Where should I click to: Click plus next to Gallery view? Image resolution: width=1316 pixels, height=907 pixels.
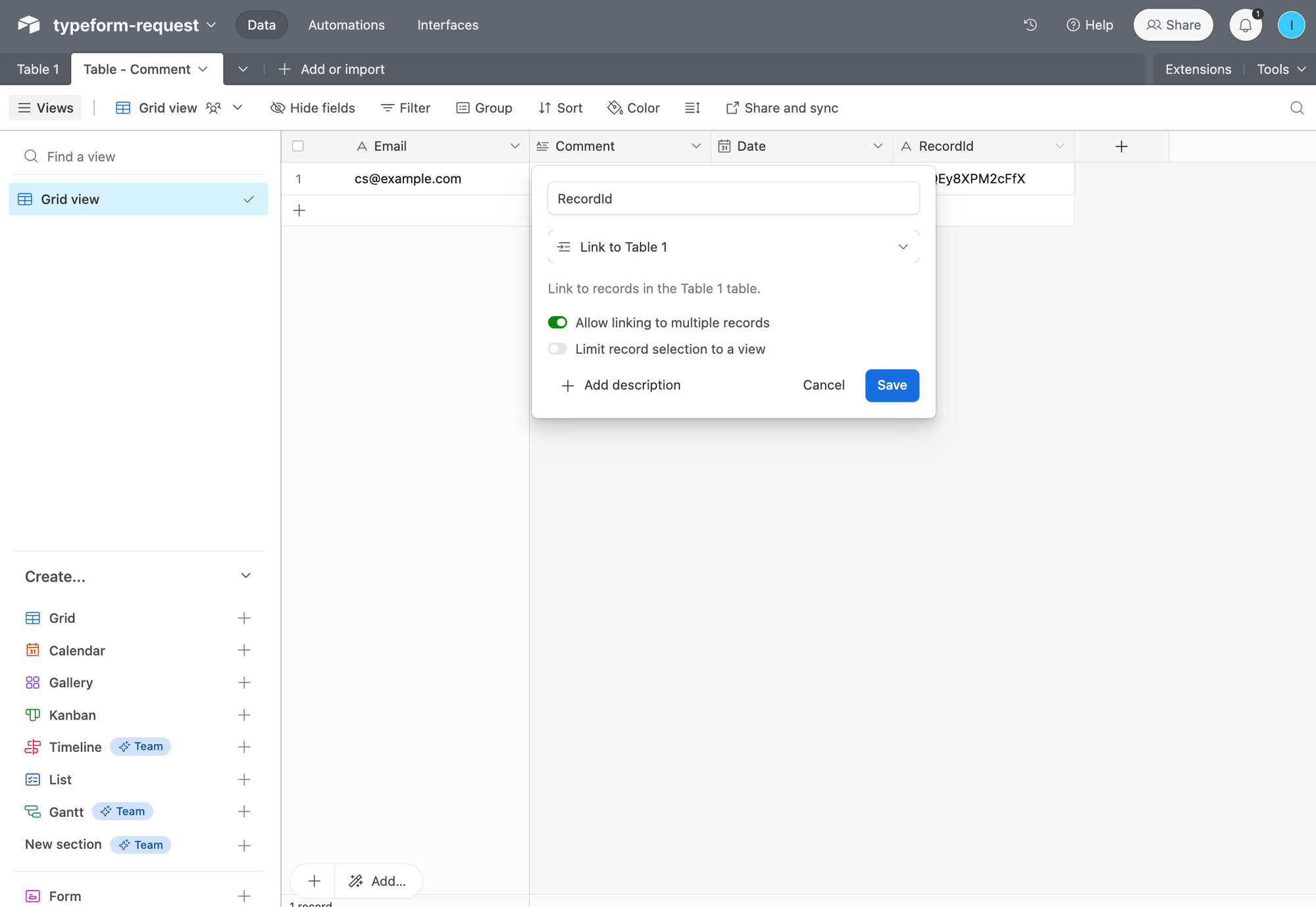pos(244,683)
